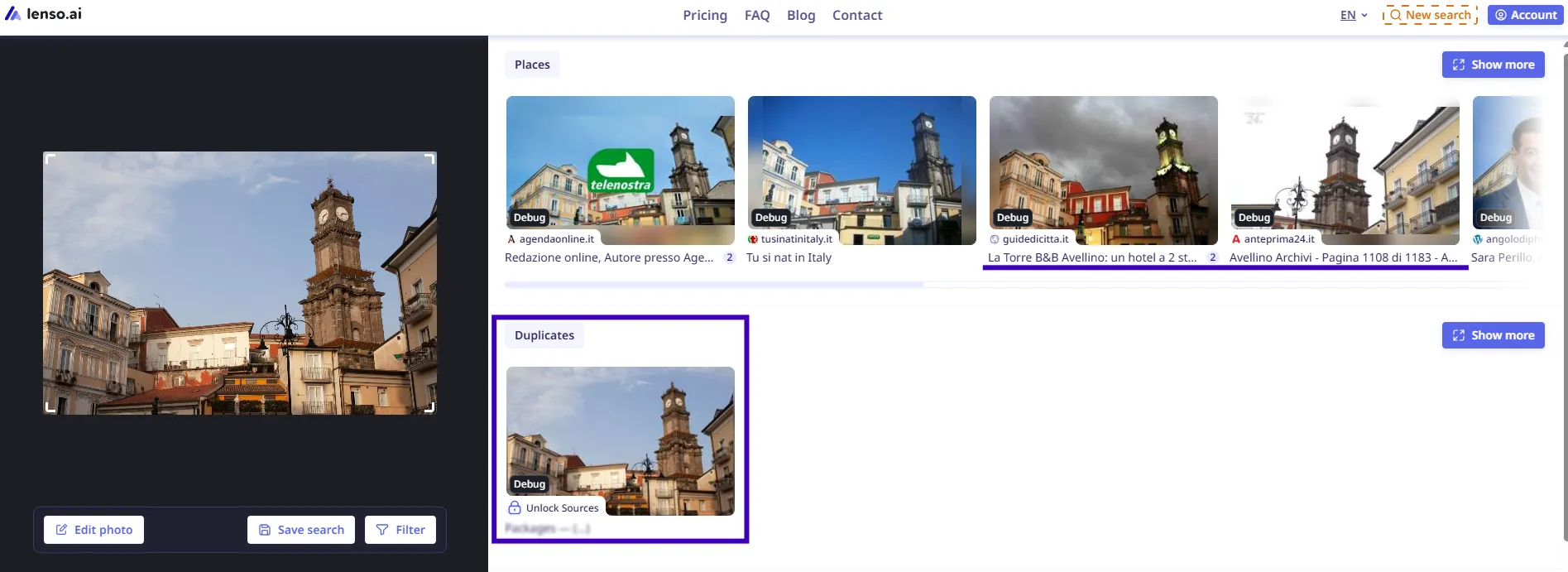Screen dimensions: 1568x572
Task: Click expand icon in Places Show more
Action: tap(1459, 65)
